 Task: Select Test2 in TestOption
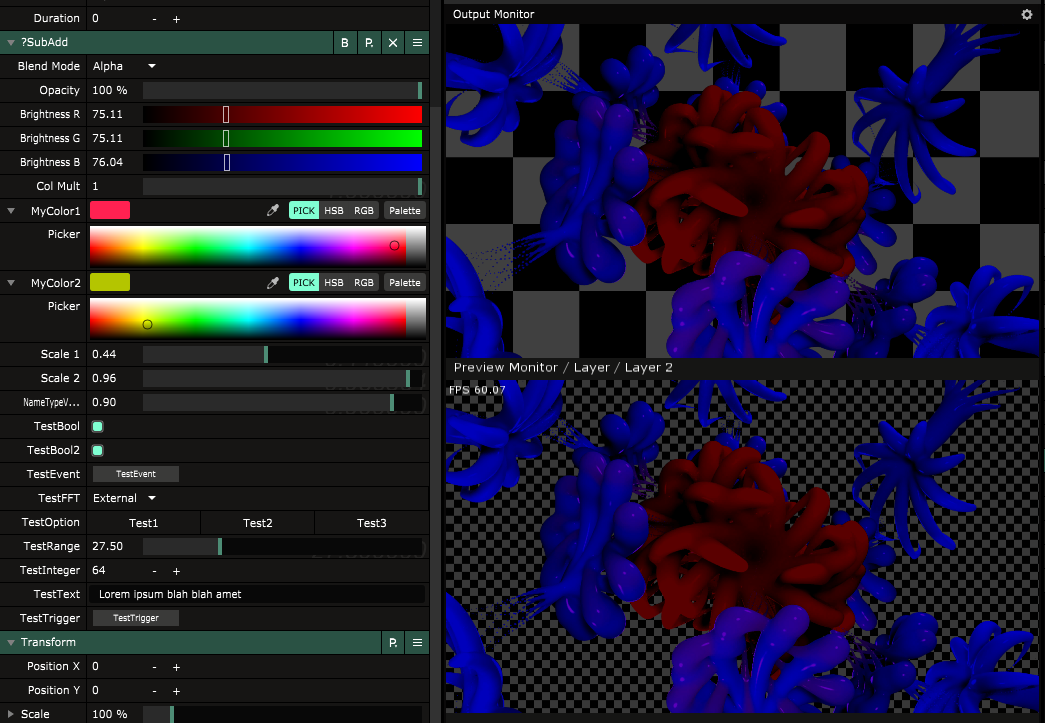click(x=257, y=523)
